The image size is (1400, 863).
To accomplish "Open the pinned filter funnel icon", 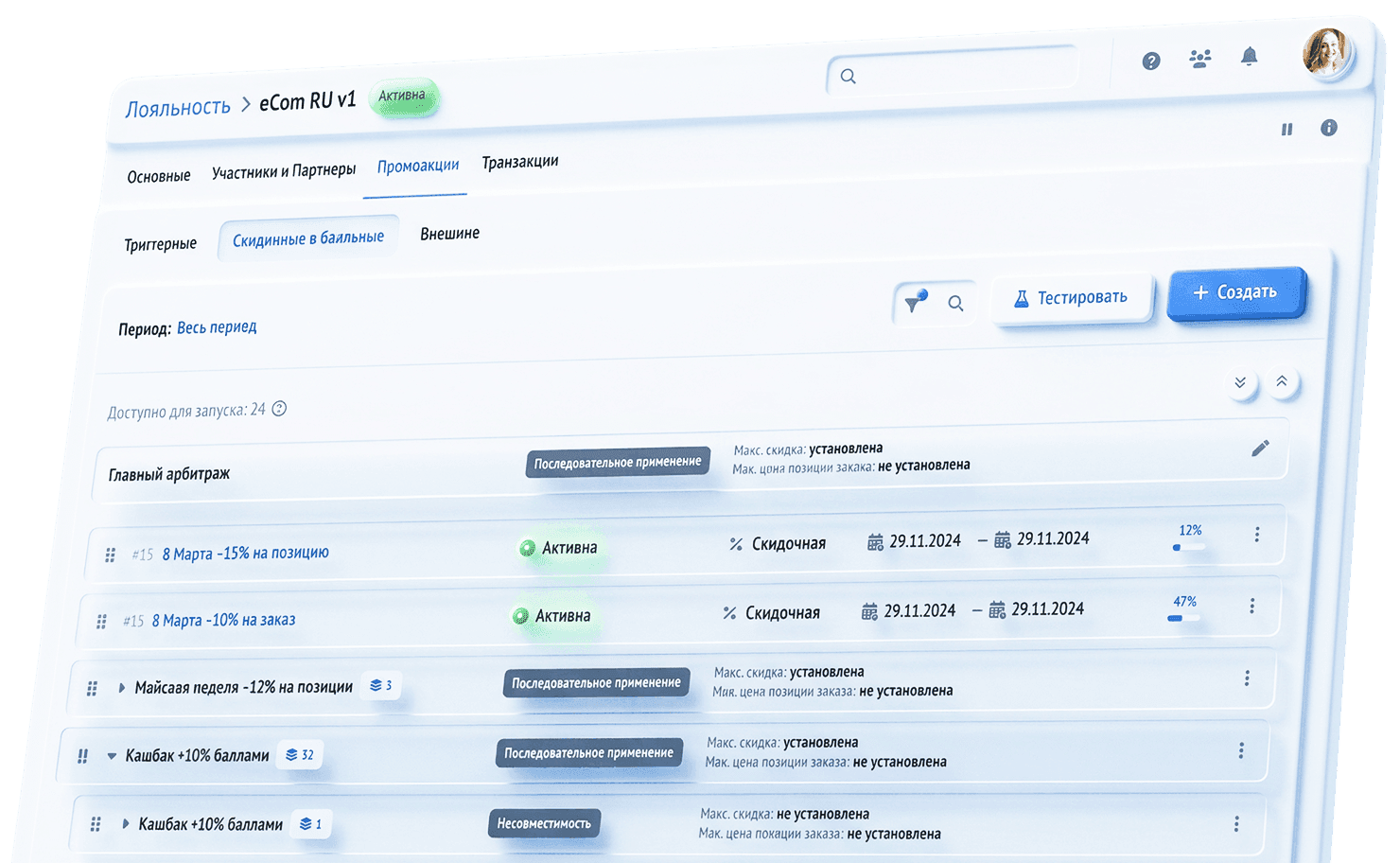I will (x=915, y=302).
